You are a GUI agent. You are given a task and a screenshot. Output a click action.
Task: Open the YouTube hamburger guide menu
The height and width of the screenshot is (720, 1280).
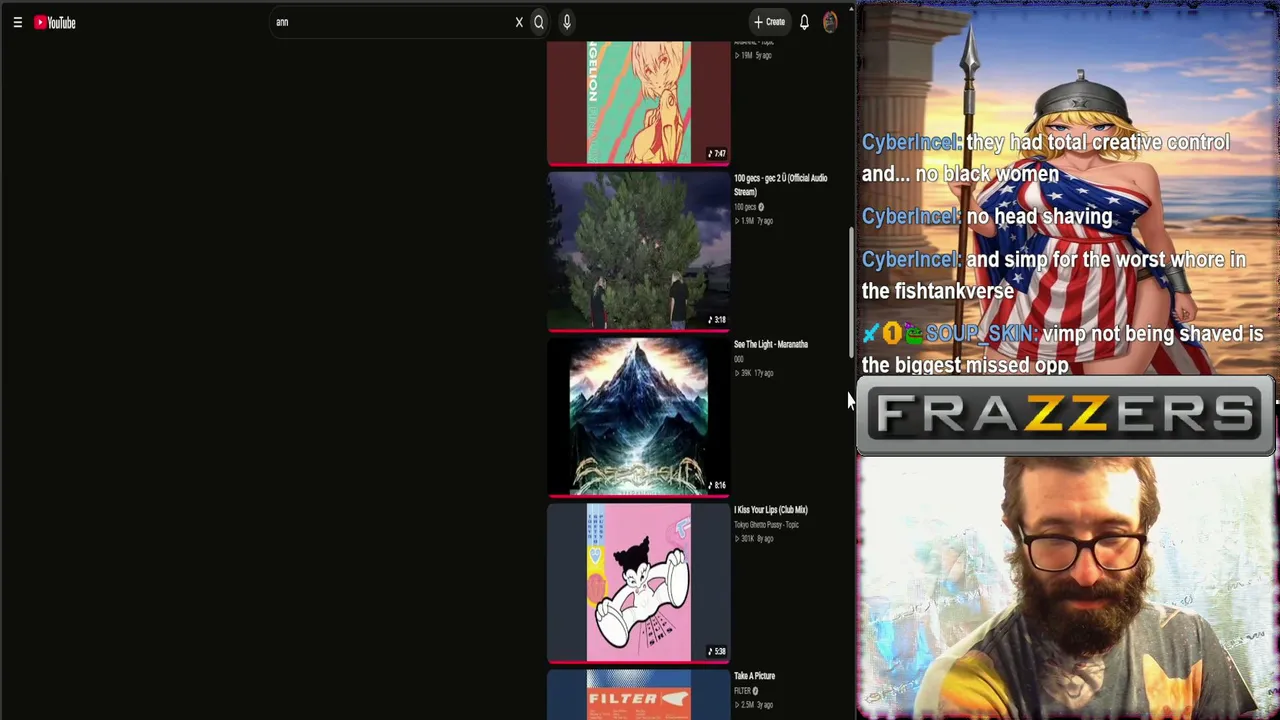[x=17, y=22]
